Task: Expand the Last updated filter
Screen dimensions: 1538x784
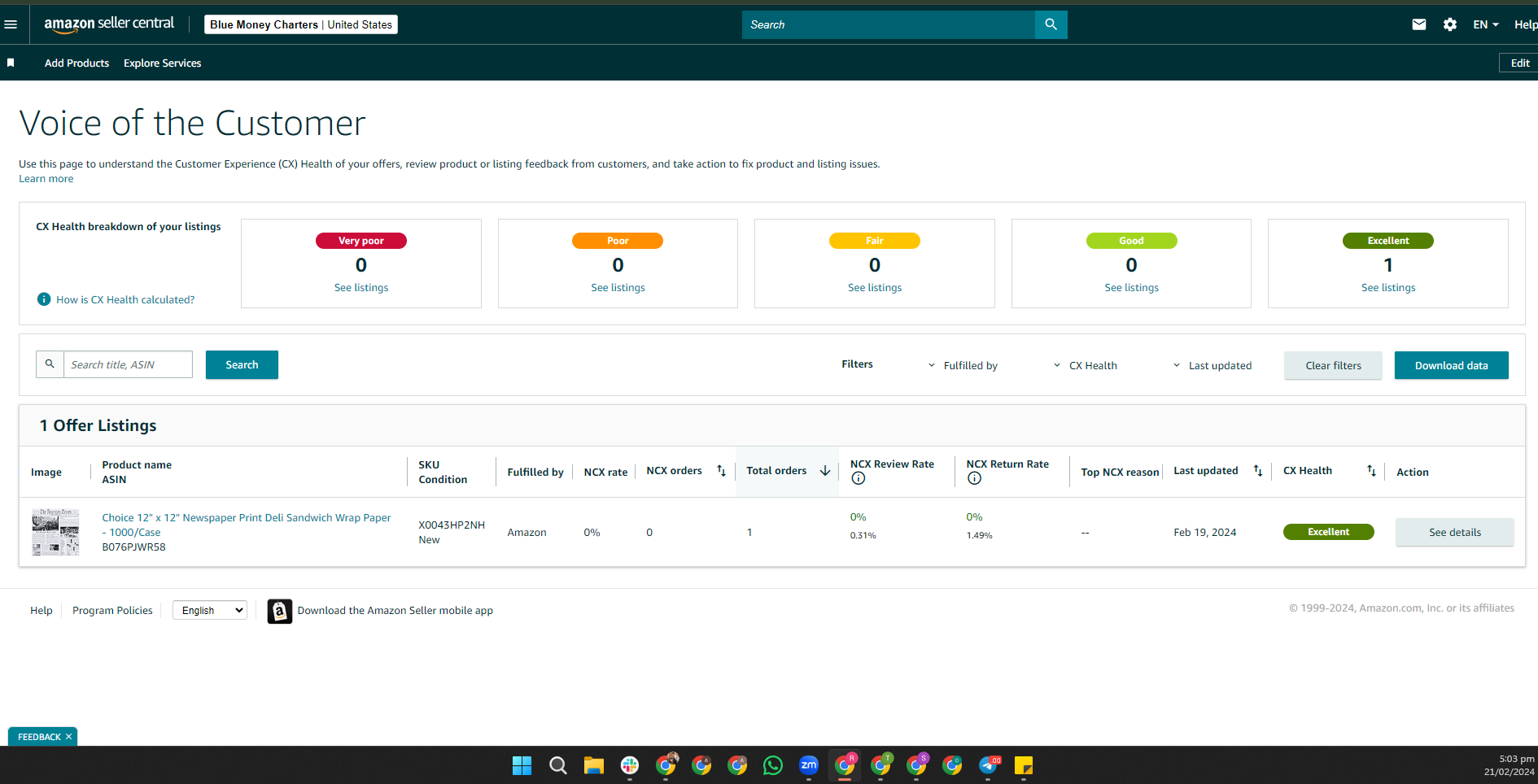Action: 1212,366
